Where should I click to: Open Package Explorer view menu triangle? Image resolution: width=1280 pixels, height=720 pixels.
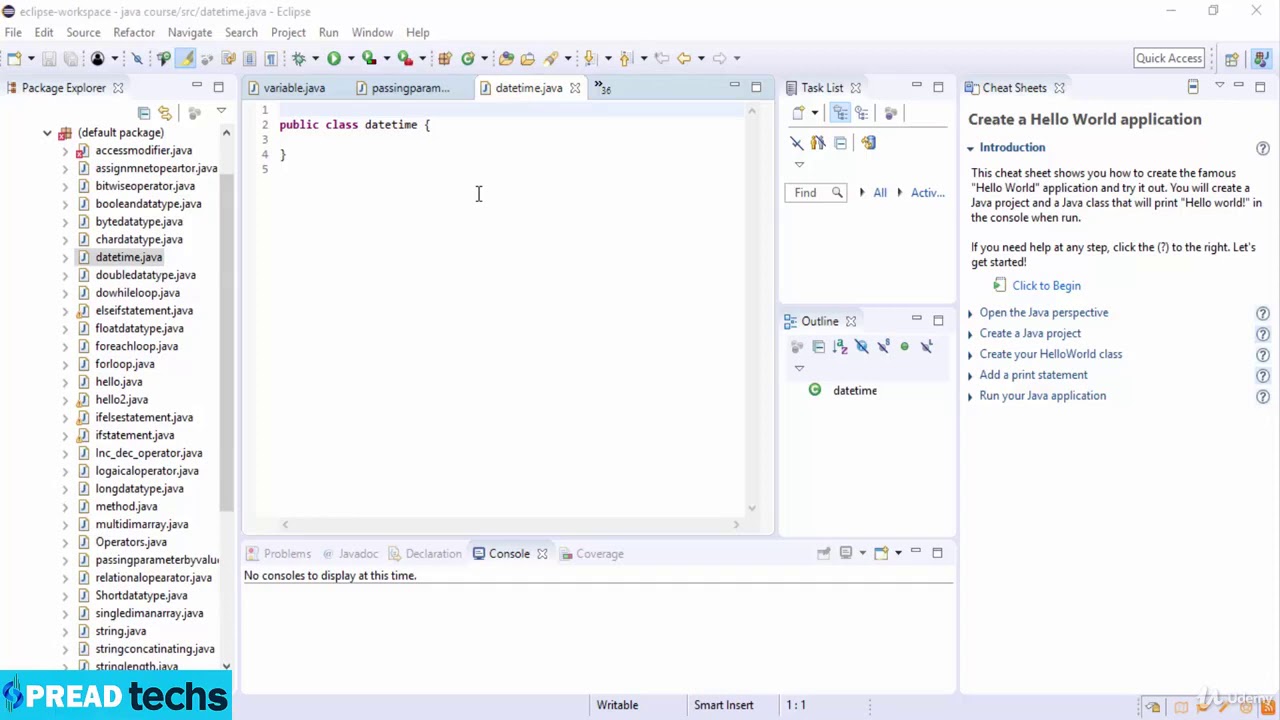click(x=221, y=112)
